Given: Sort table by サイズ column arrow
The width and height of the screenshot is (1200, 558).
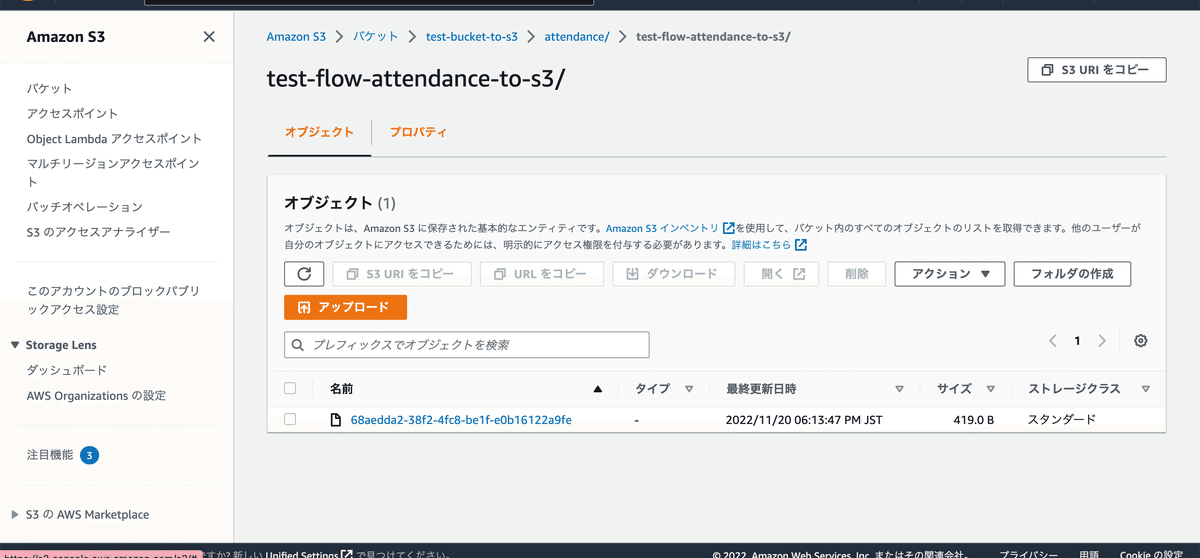Looking at the screenshot, I should [990, 389].
